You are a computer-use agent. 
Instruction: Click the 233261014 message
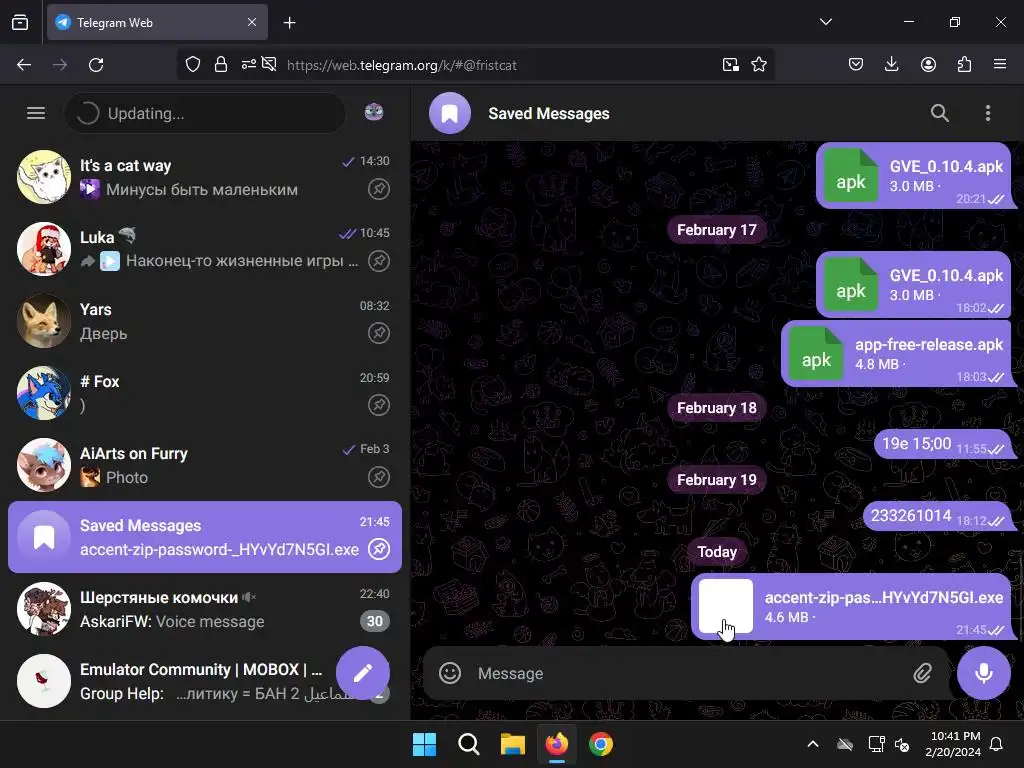pos(938,517)
